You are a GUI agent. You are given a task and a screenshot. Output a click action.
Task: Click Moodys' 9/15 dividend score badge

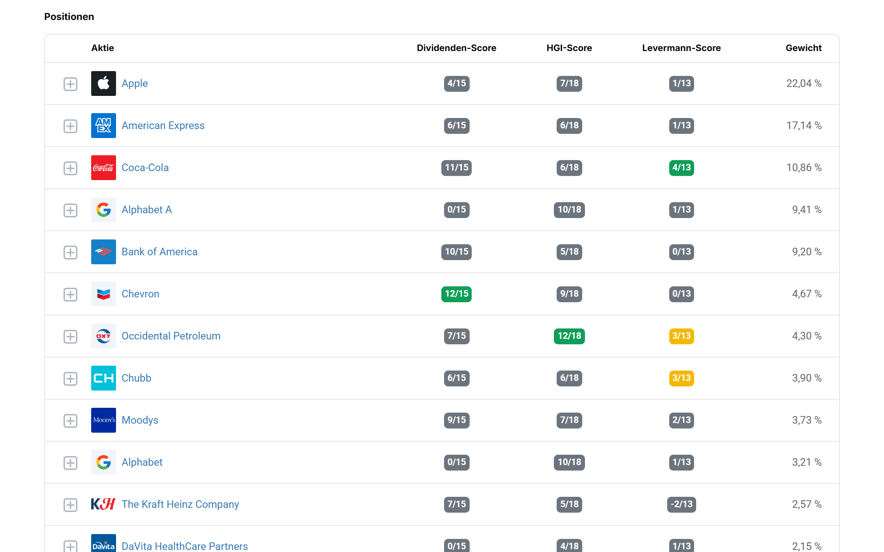tap(457, 420)
